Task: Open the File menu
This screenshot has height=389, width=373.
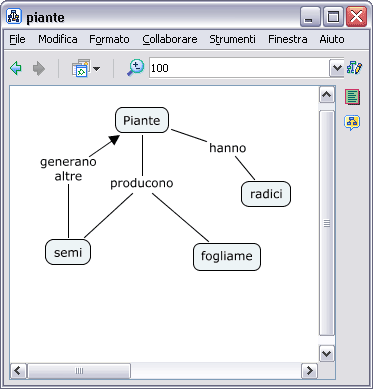Action: [17, 39]
